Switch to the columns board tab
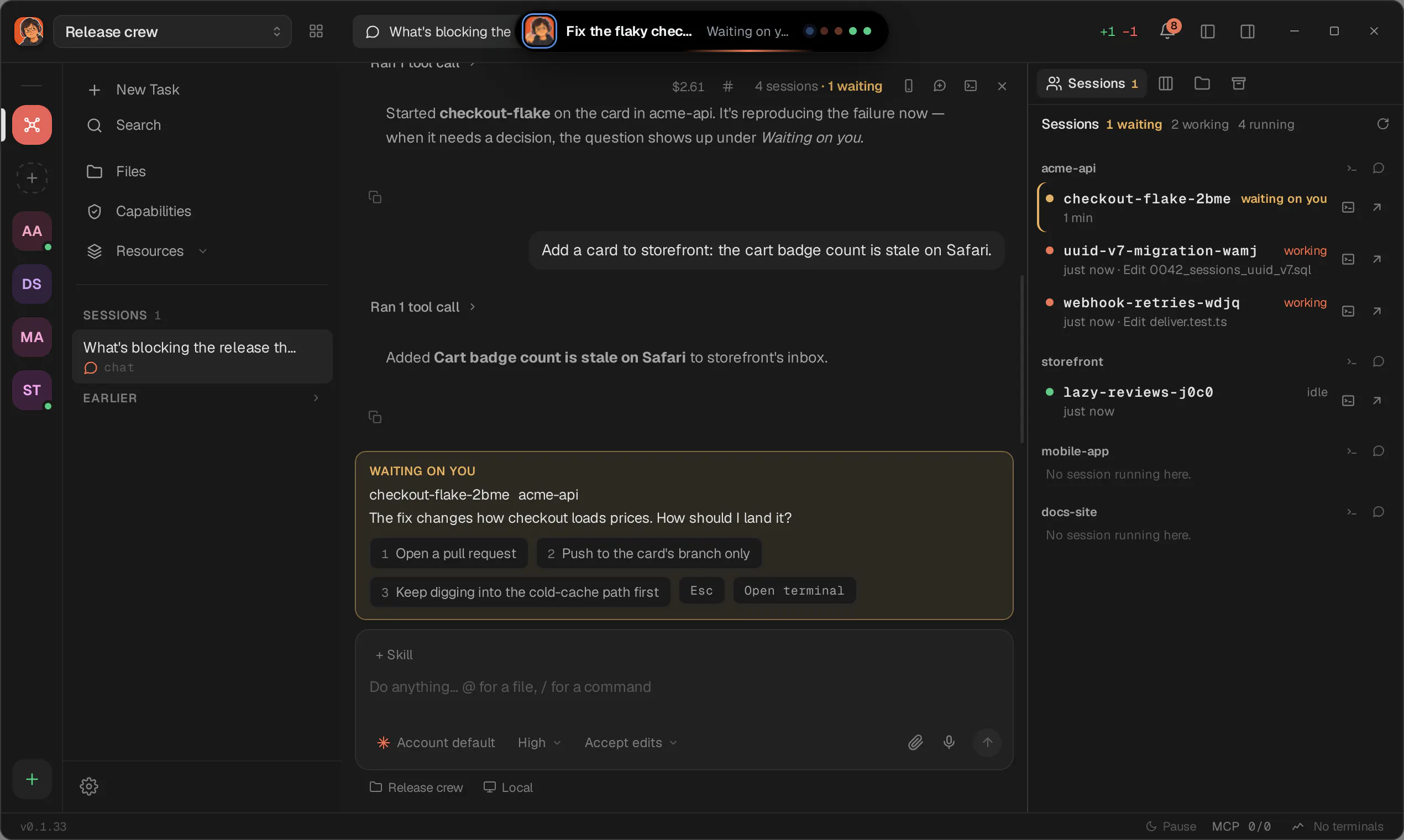The width and height of the screenshot is (1404, 840). (1165, 83)
